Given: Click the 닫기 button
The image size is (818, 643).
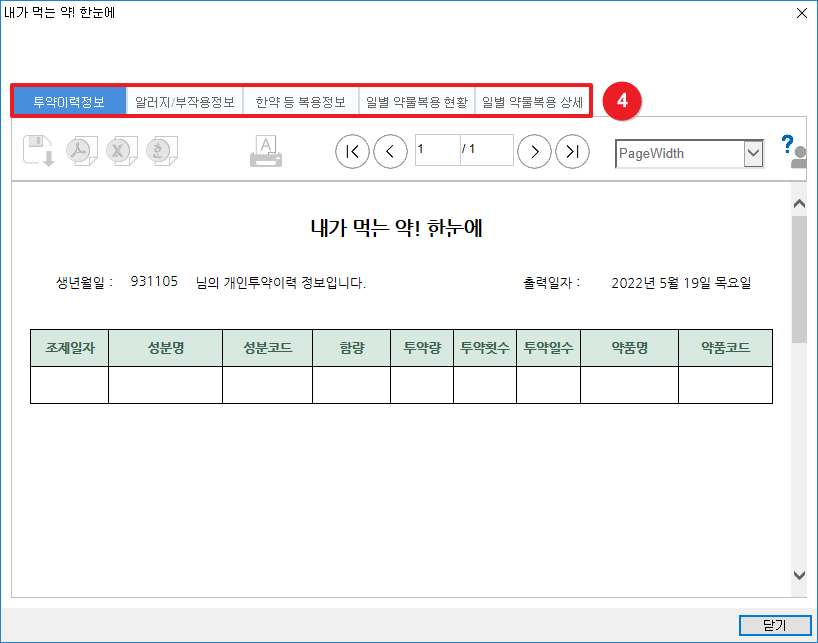Looking at the screenshot, I should (x=774, y=625).
